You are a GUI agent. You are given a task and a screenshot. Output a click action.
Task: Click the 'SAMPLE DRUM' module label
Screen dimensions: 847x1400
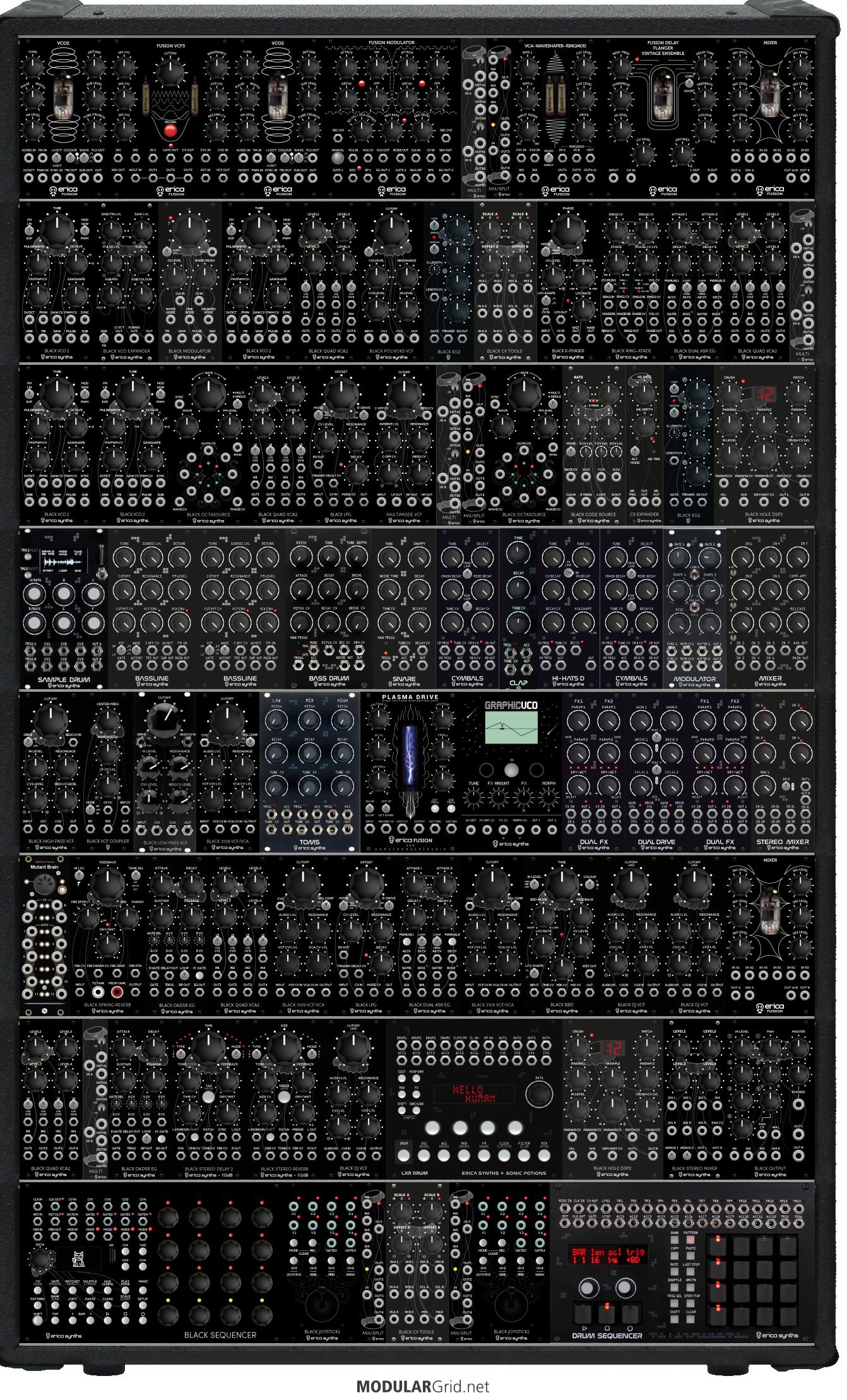[x=64, y=679]
